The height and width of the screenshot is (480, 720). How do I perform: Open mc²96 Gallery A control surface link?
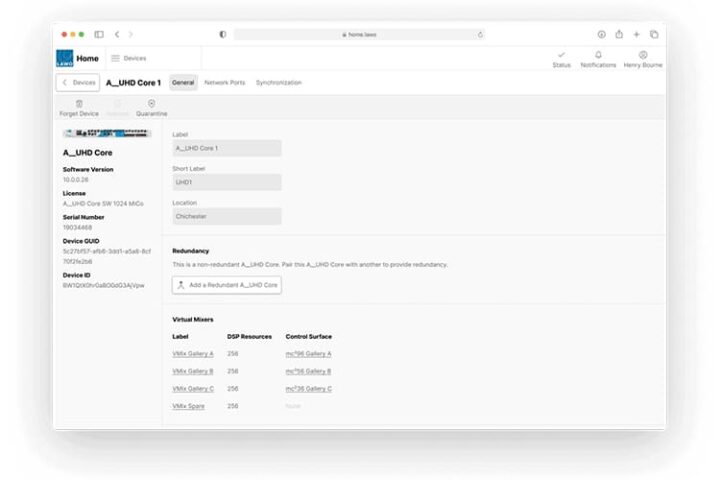pyautogui.click(x=309, y=354)
